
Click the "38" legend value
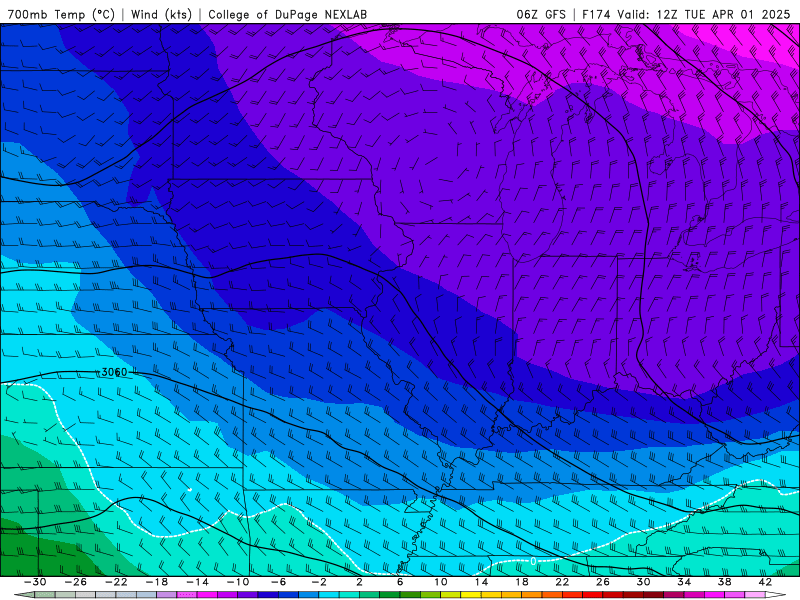click(x=724, y=582)
